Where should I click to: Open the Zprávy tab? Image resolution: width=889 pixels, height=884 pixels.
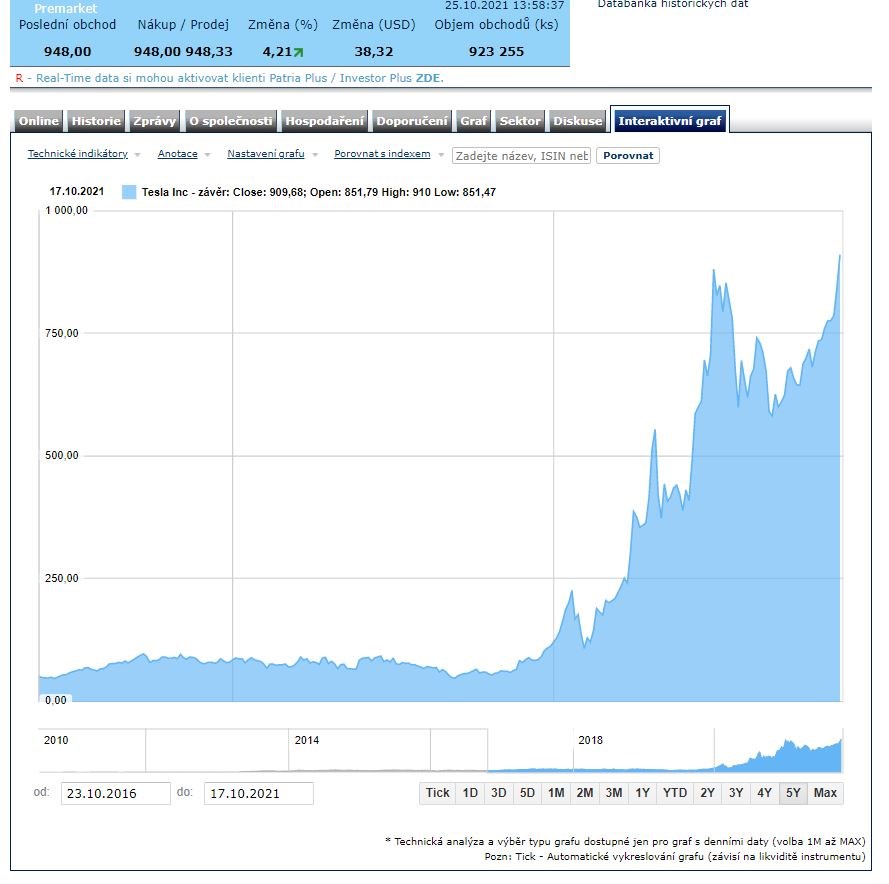point(154,121)
